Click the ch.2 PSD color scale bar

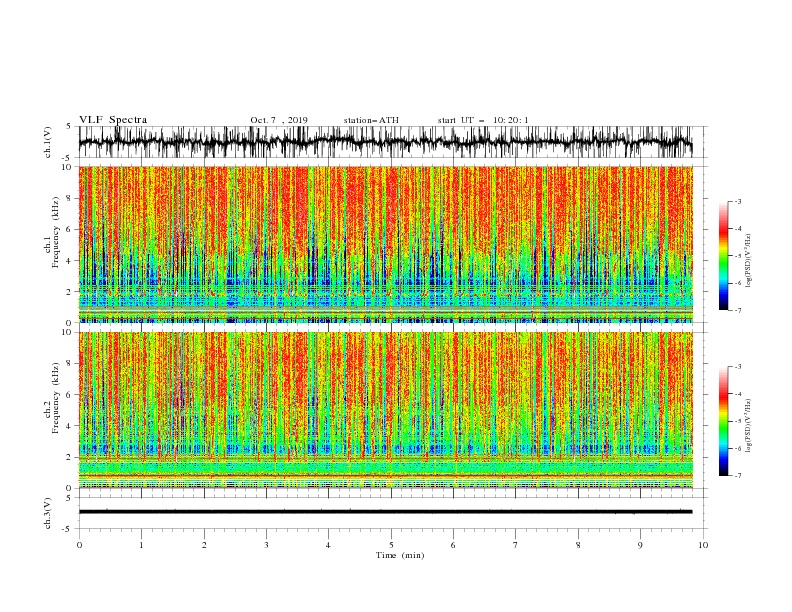(x=724, y=421)
